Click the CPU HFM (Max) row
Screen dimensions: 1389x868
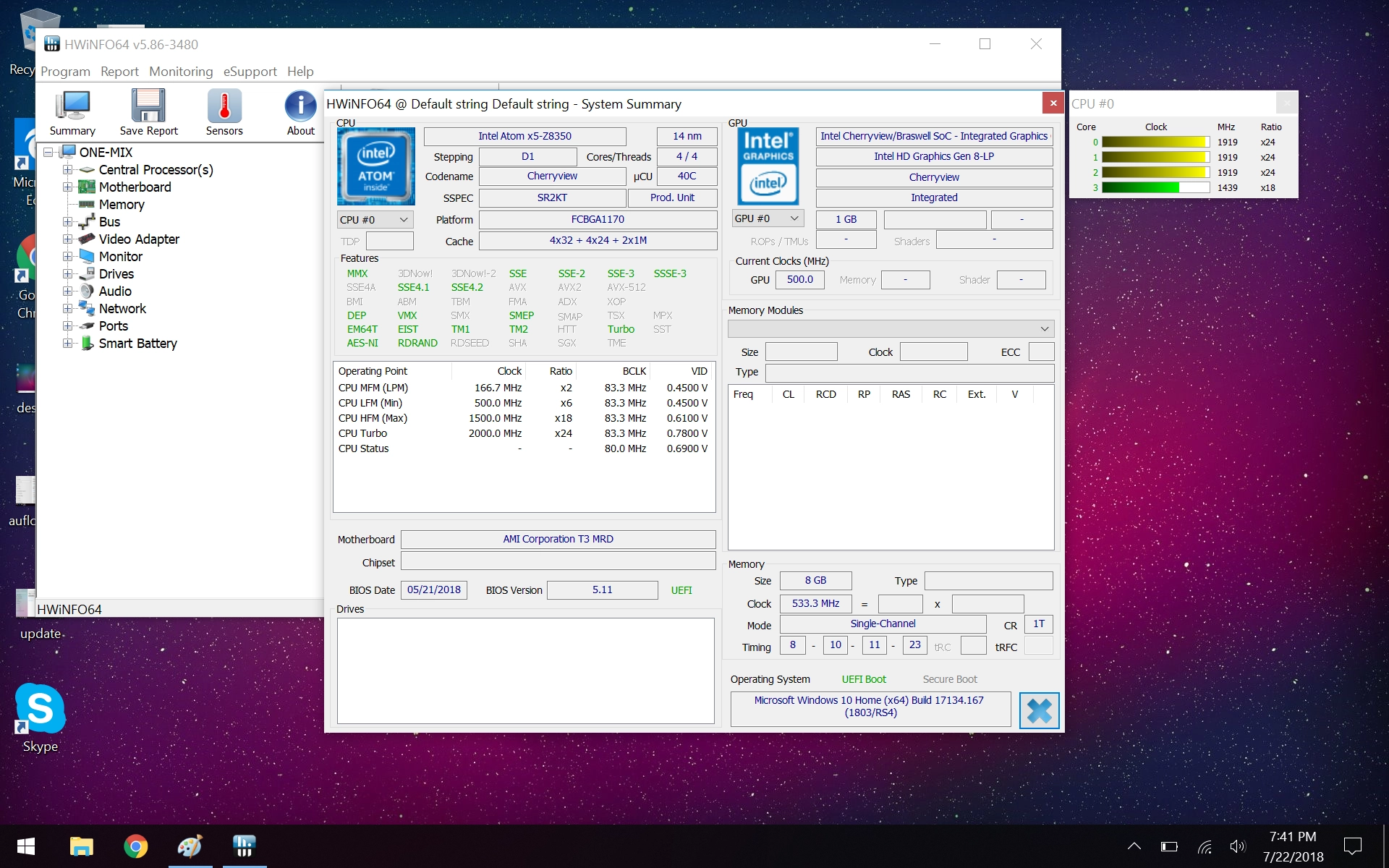point(523,419)
